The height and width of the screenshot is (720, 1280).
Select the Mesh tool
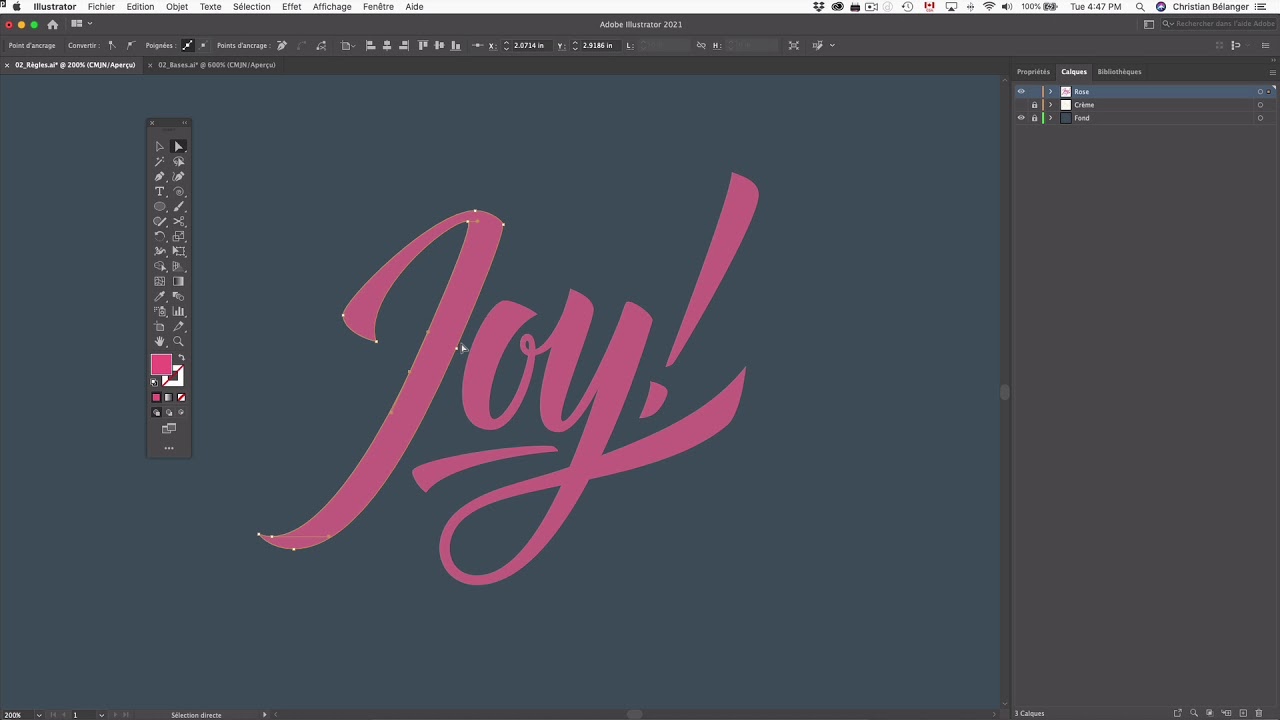[x=159, y=281]
